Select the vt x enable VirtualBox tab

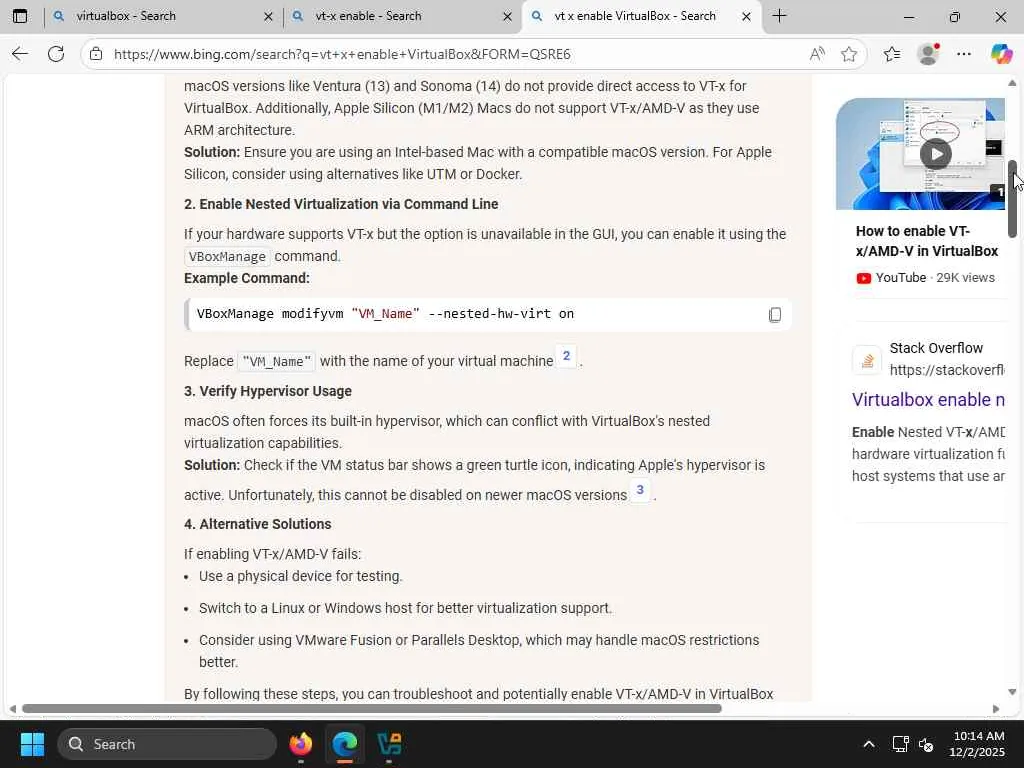click(641, 16)
